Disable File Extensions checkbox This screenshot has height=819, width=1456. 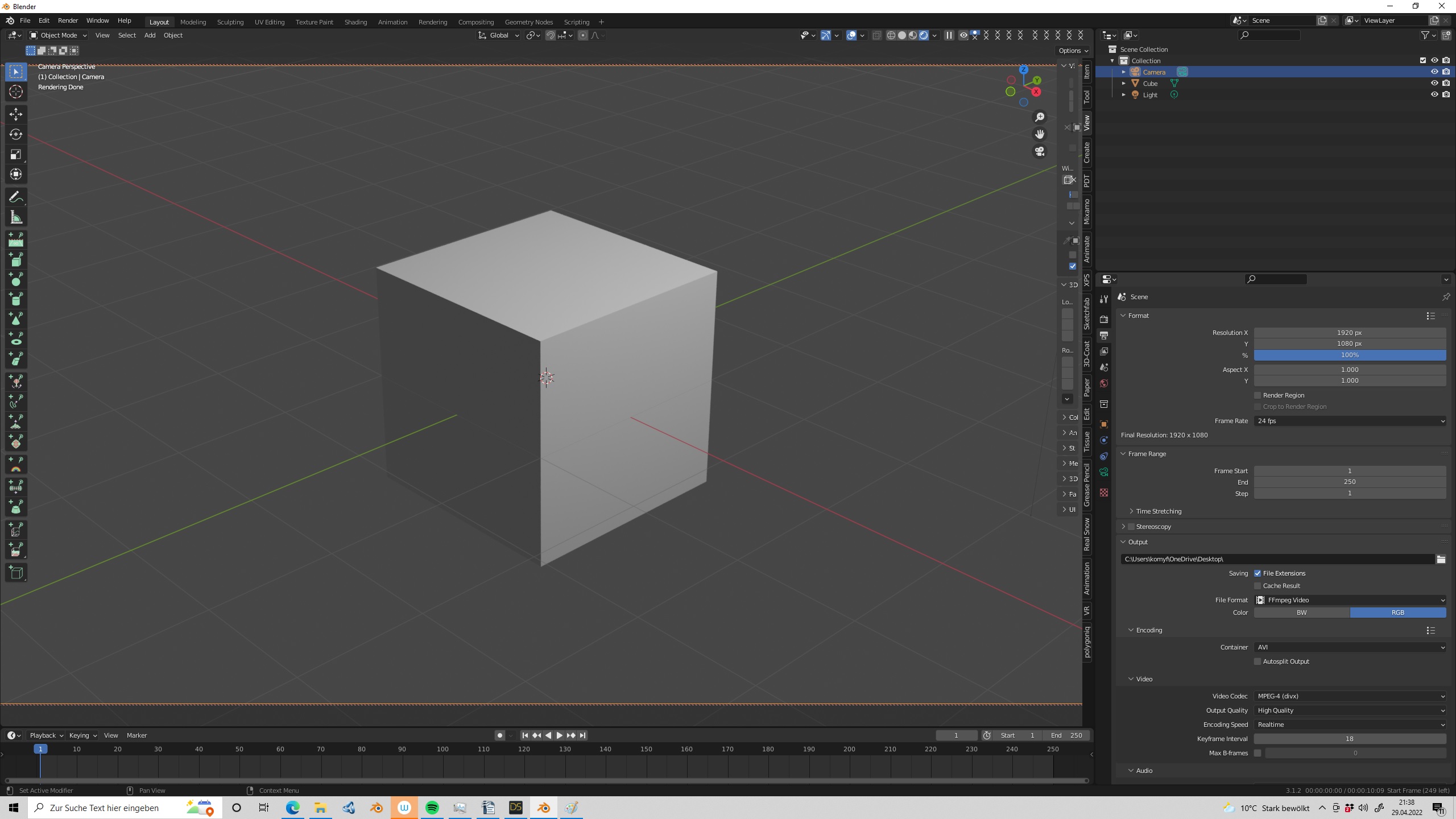click(x=1258, y=573)
